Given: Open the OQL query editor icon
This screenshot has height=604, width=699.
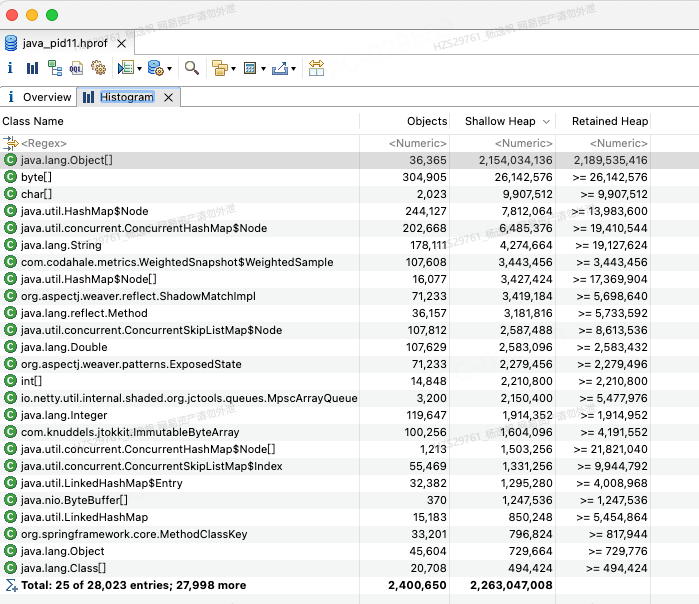Looking at the screenshot, I should 76,68.
